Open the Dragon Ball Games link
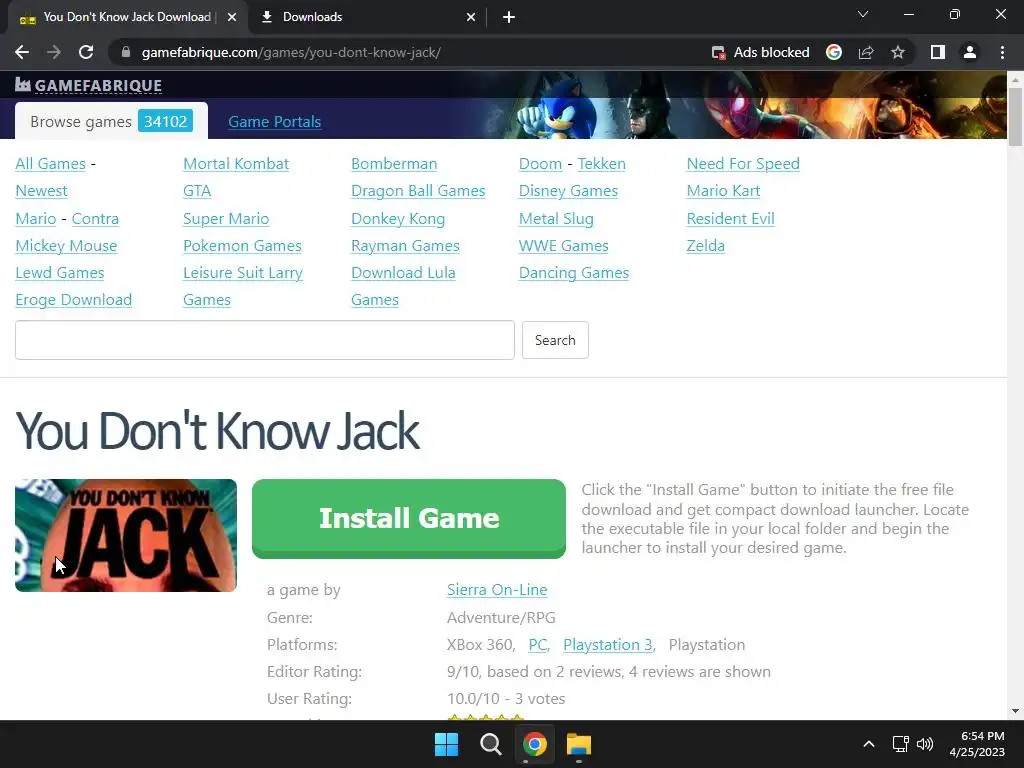This screenshot has width=1024, height=768. click(x=418, y=191)
